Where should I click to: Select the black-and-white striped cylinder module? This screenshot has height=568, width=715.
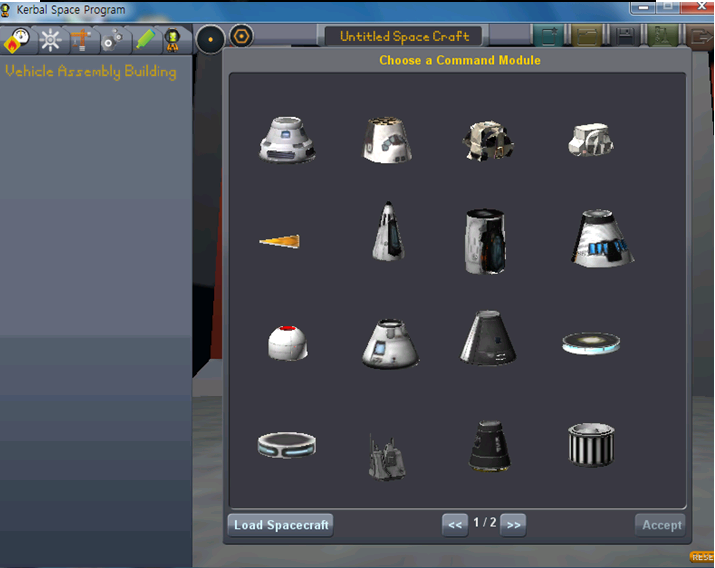click(591, 444)
